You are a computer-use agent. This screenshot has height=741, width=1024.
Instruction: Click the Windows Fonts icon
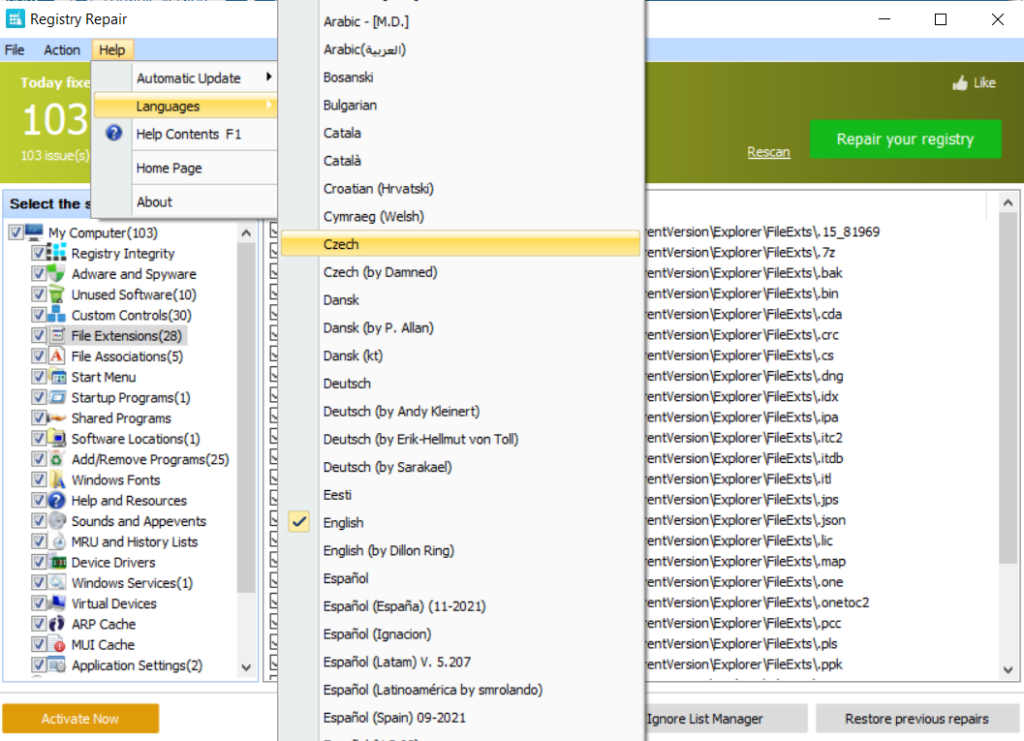click(57, 480)
